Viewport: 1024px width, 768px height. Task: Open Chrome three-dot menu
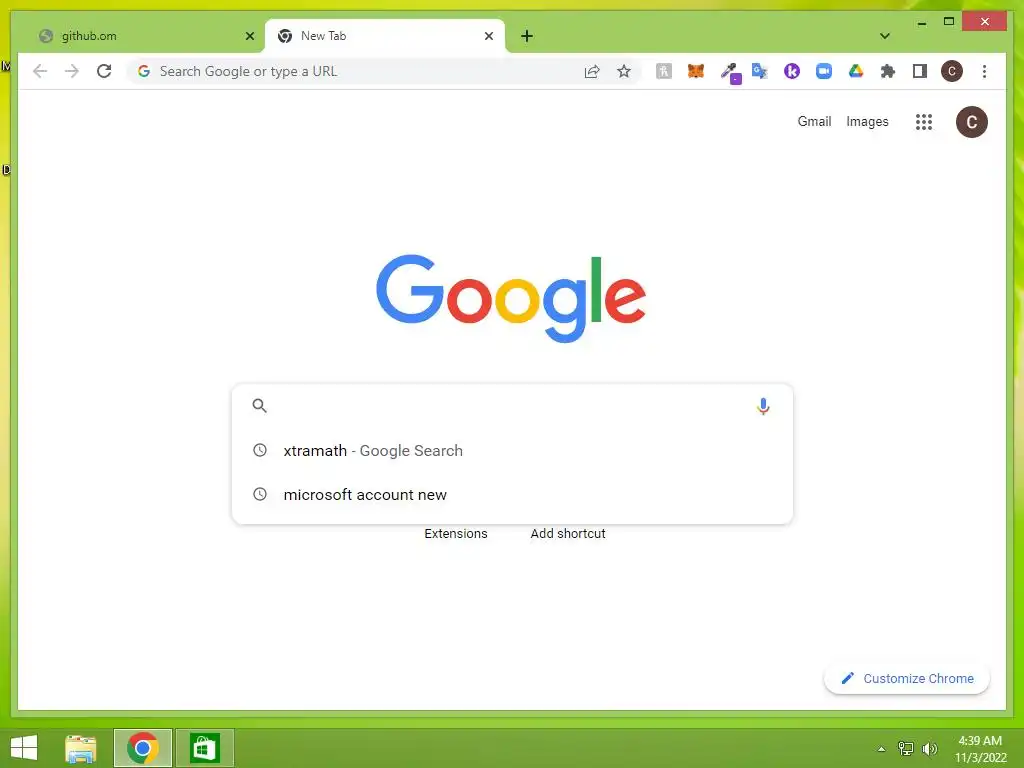pyautogui.click(x=984, y=71)
